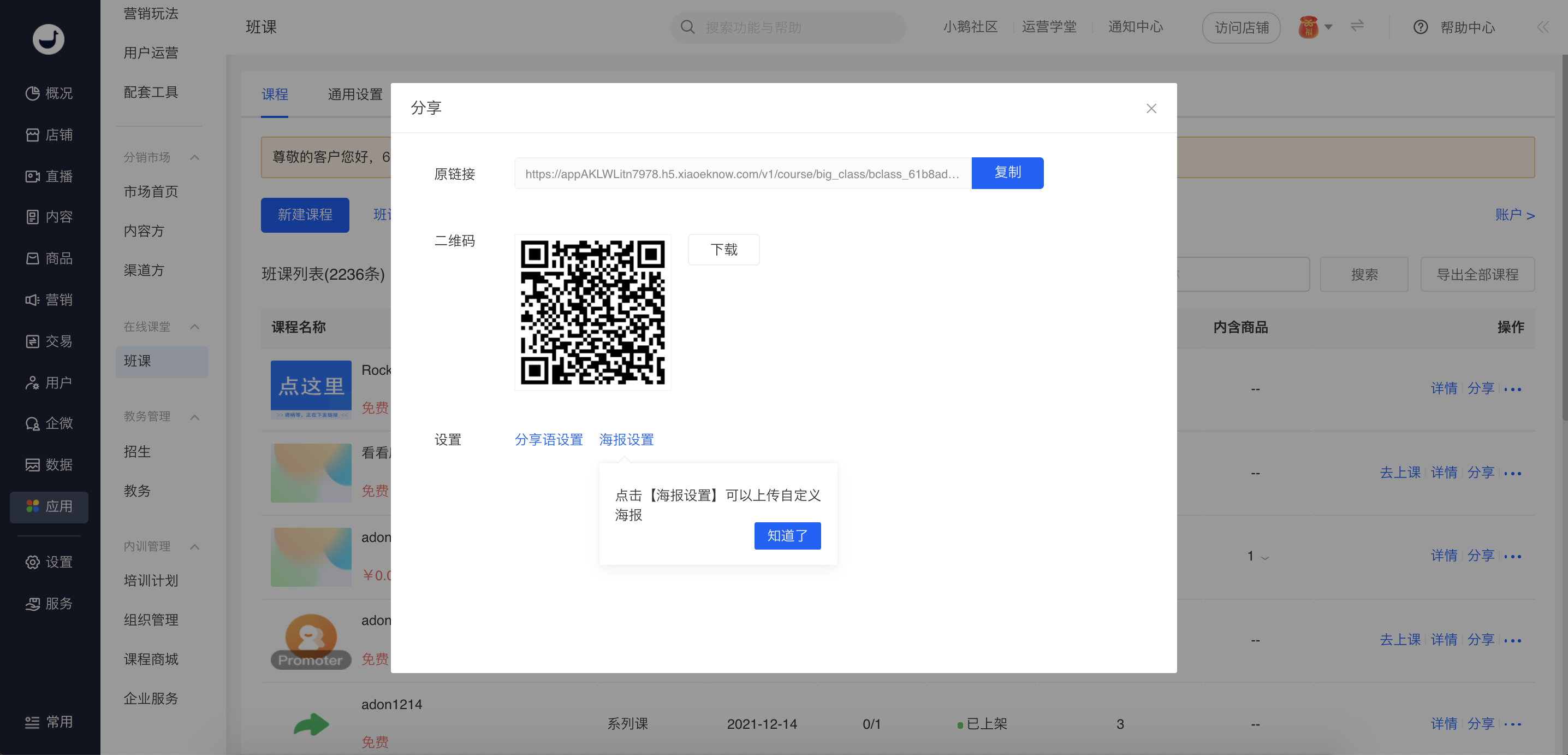This screenshot has width=1568, height=755.
Task: Click the account switch arrows icon
Action: (x=1357, y=26)
